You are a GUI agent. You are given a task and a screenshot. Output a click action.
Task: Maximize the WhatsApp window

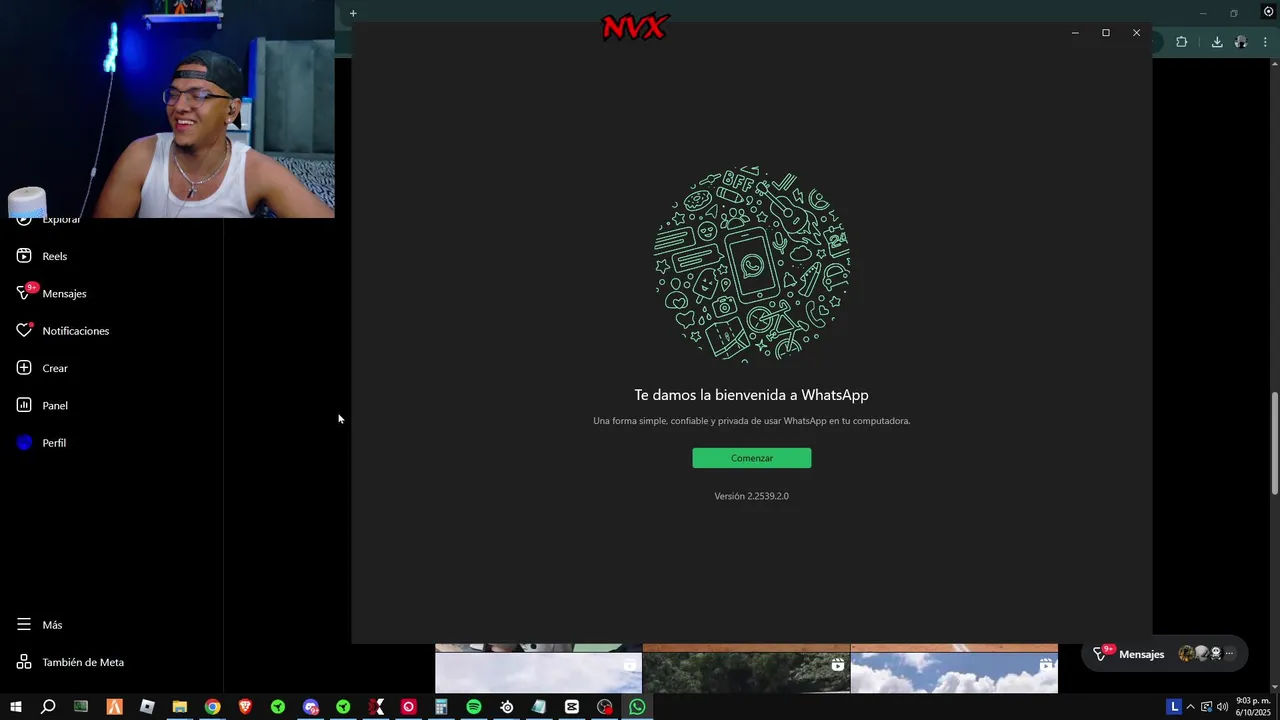pyautogui.click(x=1106, y=33)
